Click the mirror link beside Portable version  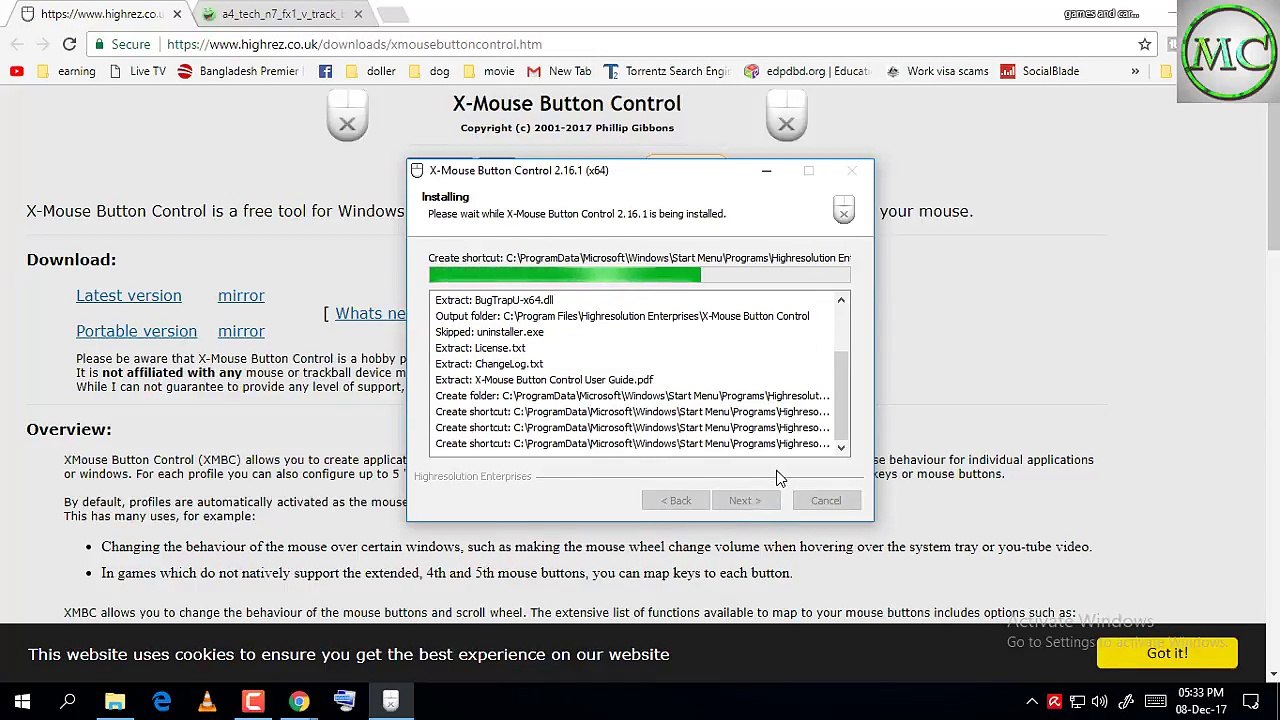[241, 331]
